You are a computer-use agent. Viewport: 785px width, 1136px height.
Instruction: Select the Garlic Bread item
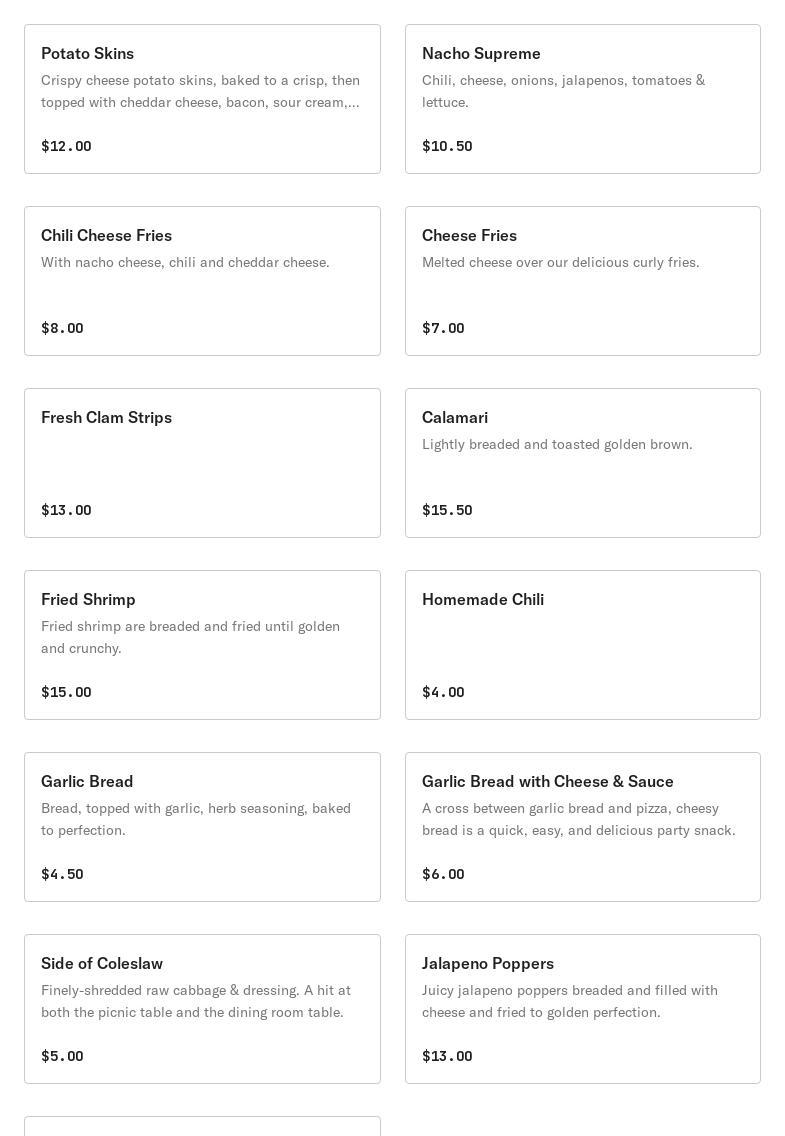tap(202, 827)
